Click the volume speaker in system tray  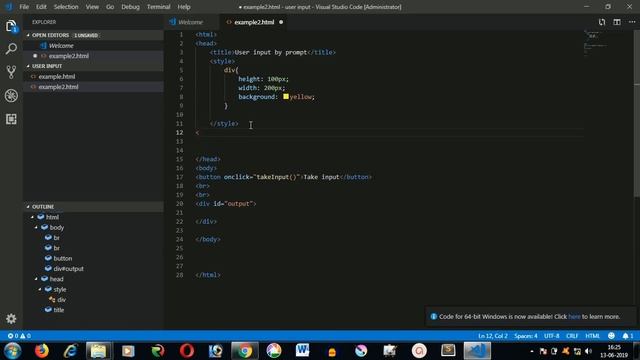[588, 351]
